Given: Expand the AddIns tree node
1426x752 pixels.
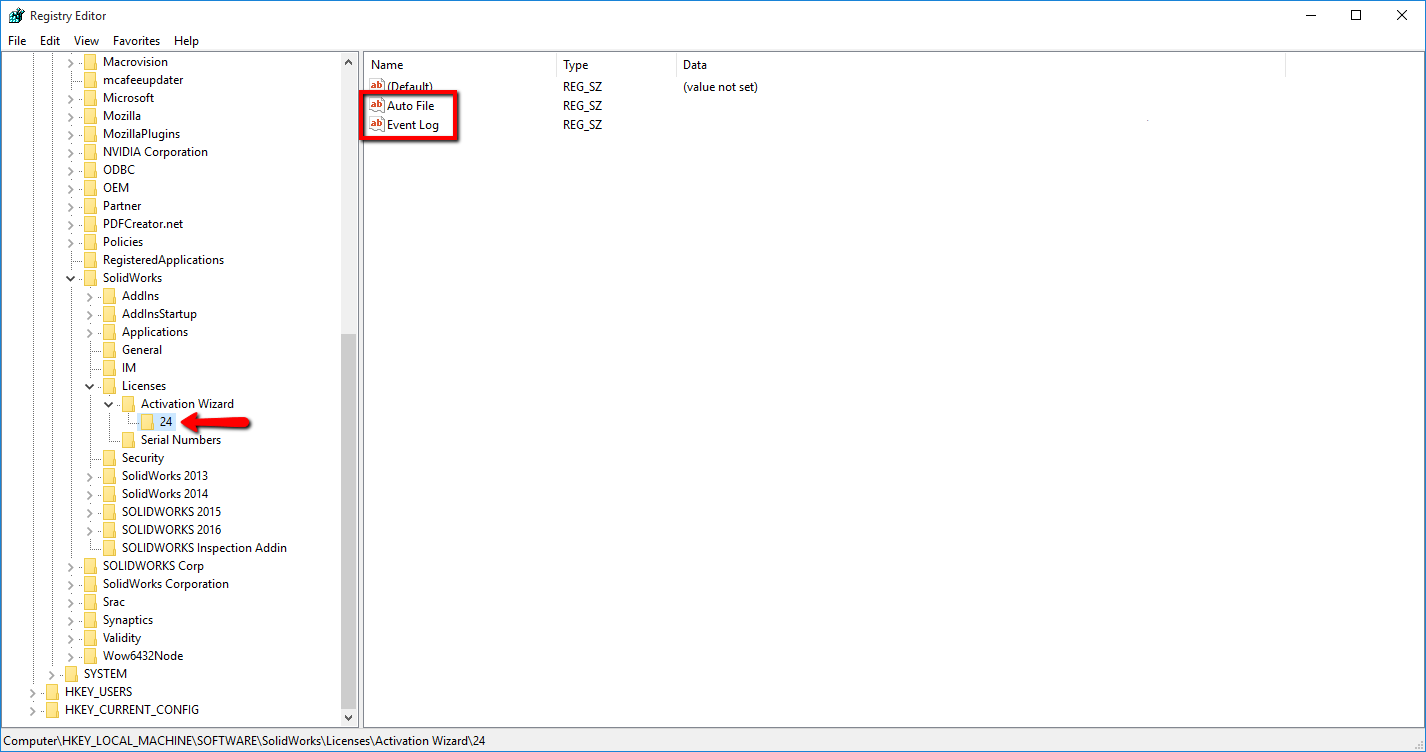Looking at the screenshot, I should tap(90, 296).
